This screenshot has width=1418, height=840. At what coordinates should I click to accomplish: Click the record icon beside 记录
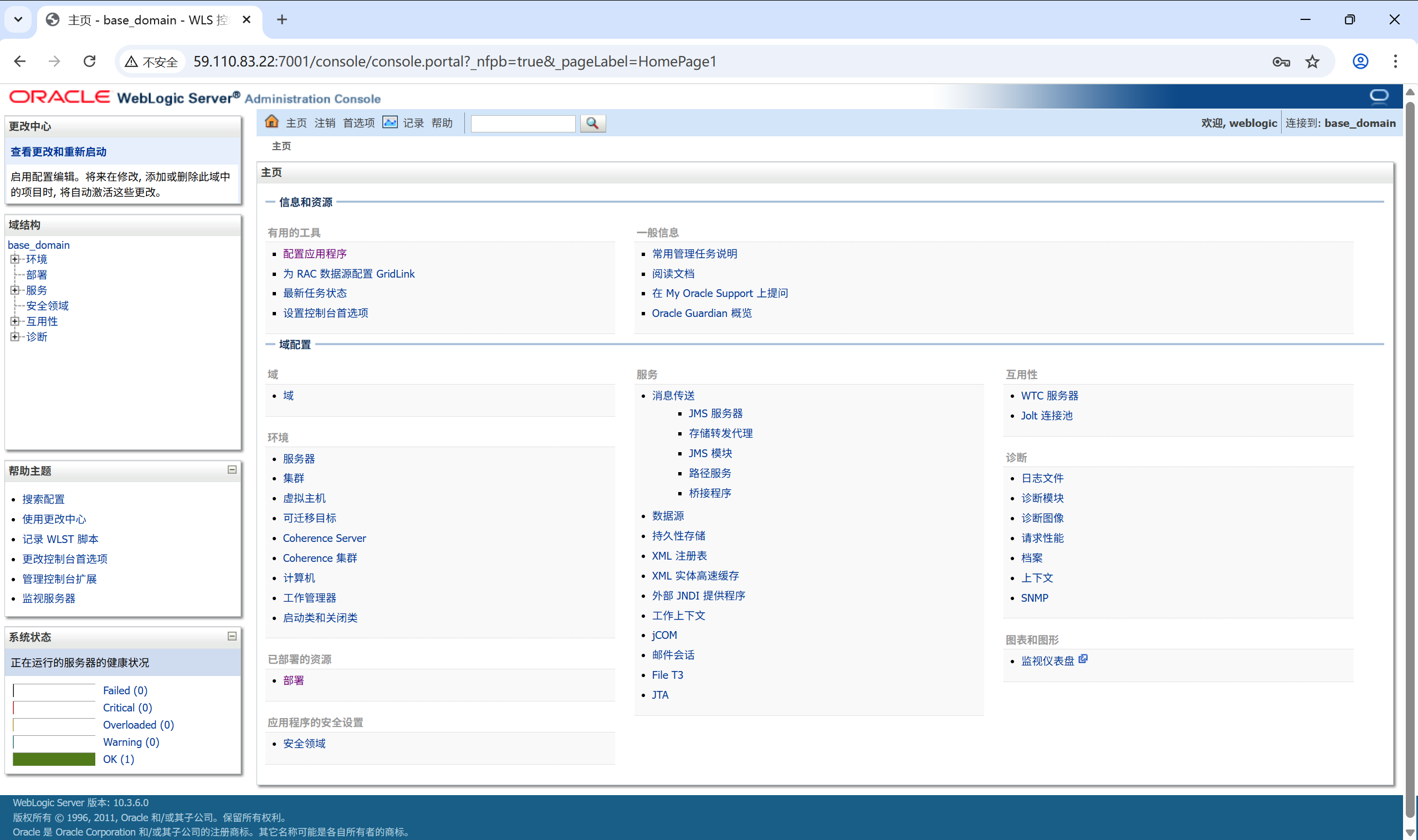[390, 122]
